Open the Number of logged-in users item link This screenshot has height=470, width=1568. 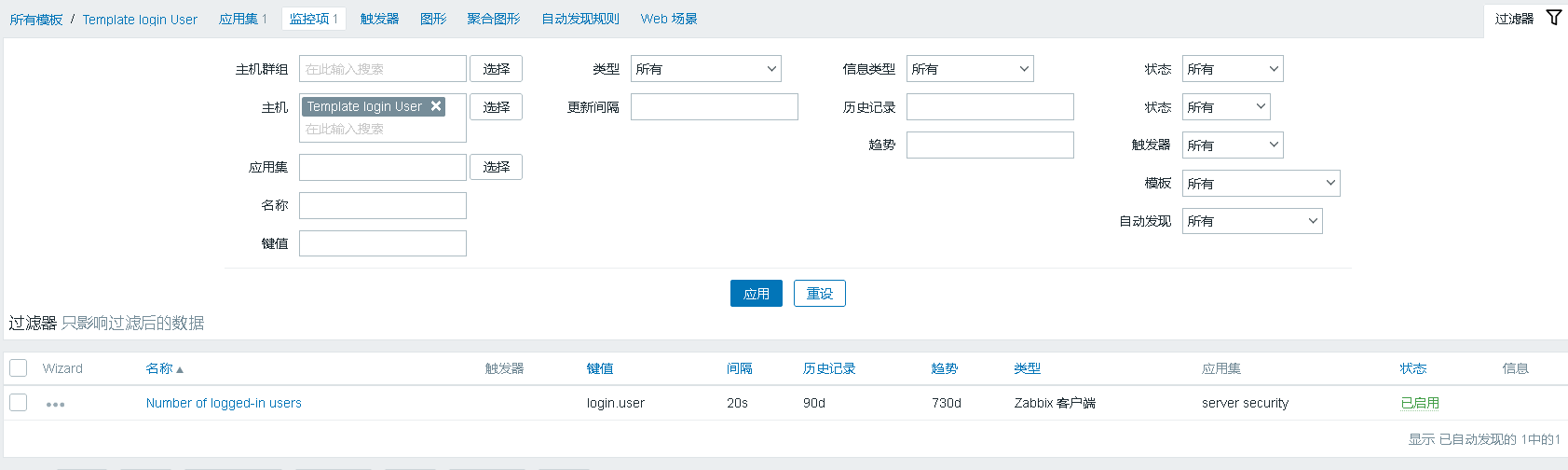[224, 403]
